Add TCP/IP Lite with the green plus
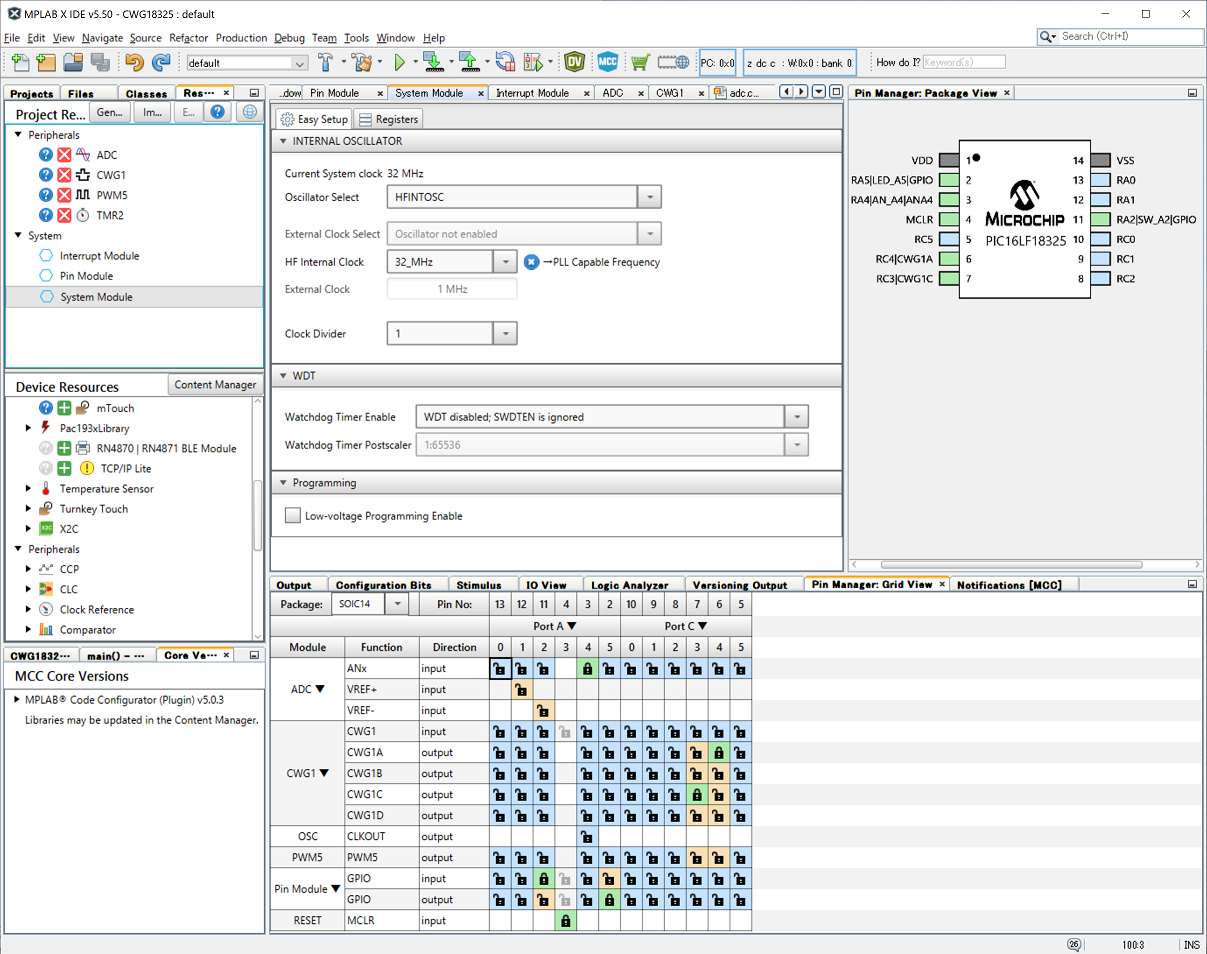 (64, 468)
